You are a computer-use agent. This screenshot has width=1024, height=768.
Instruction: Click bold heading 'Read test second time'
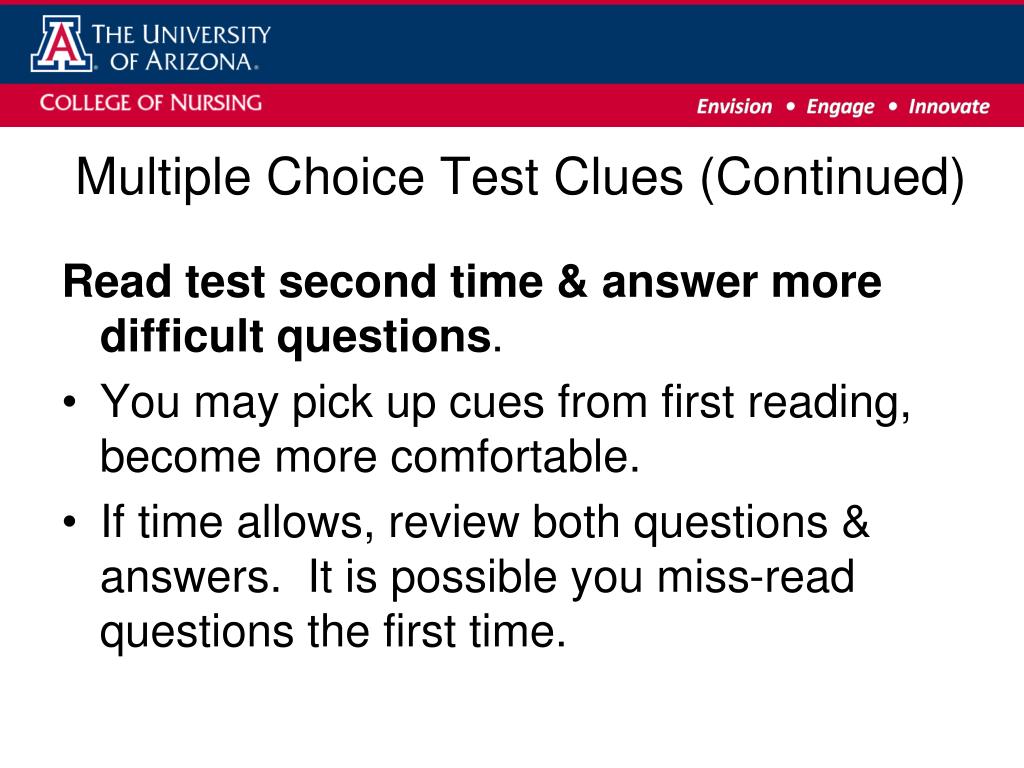point(302,281)
